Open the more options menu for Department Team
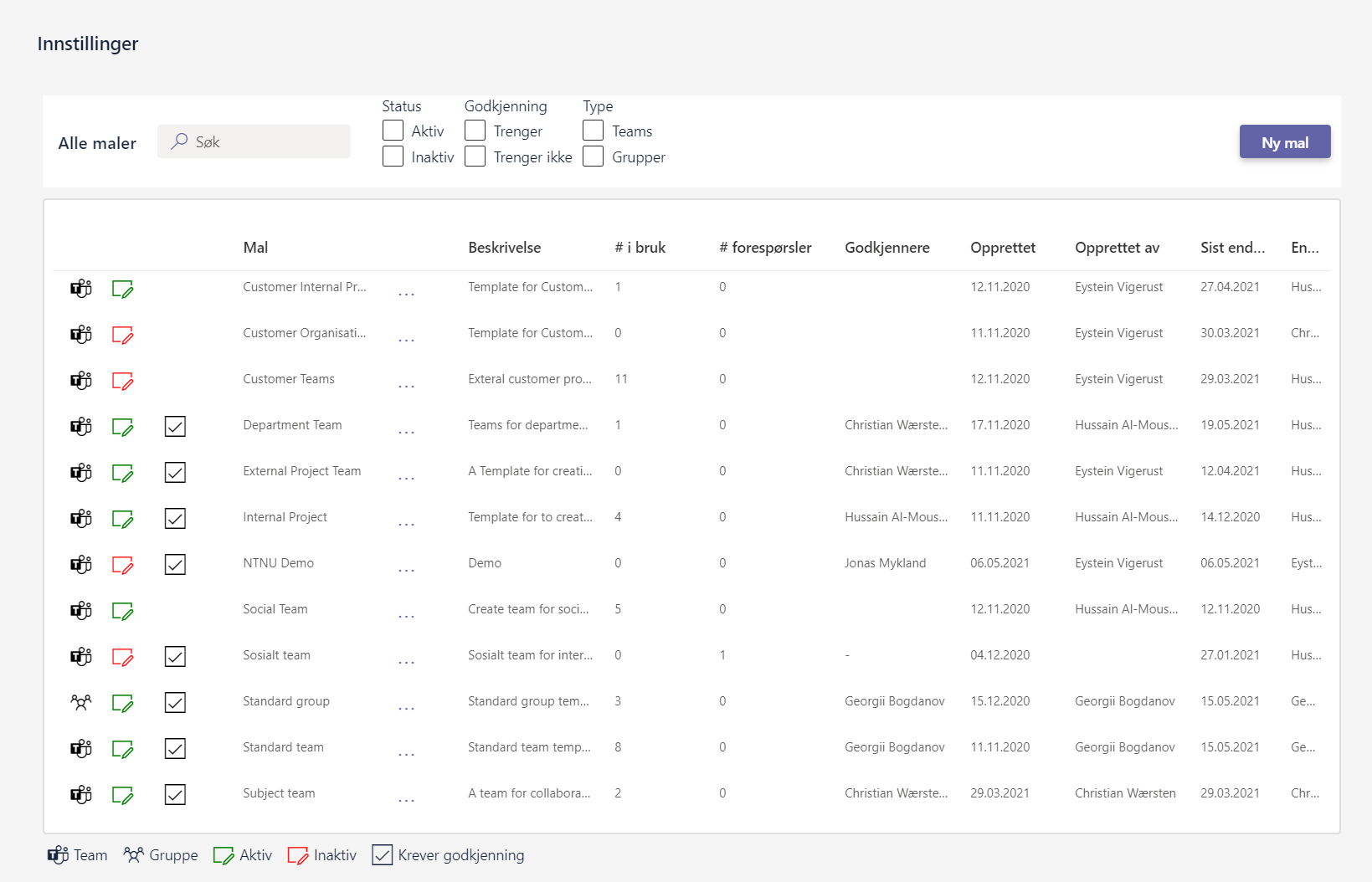This screenshot has height=882, width=1372. tap(406, 433)
